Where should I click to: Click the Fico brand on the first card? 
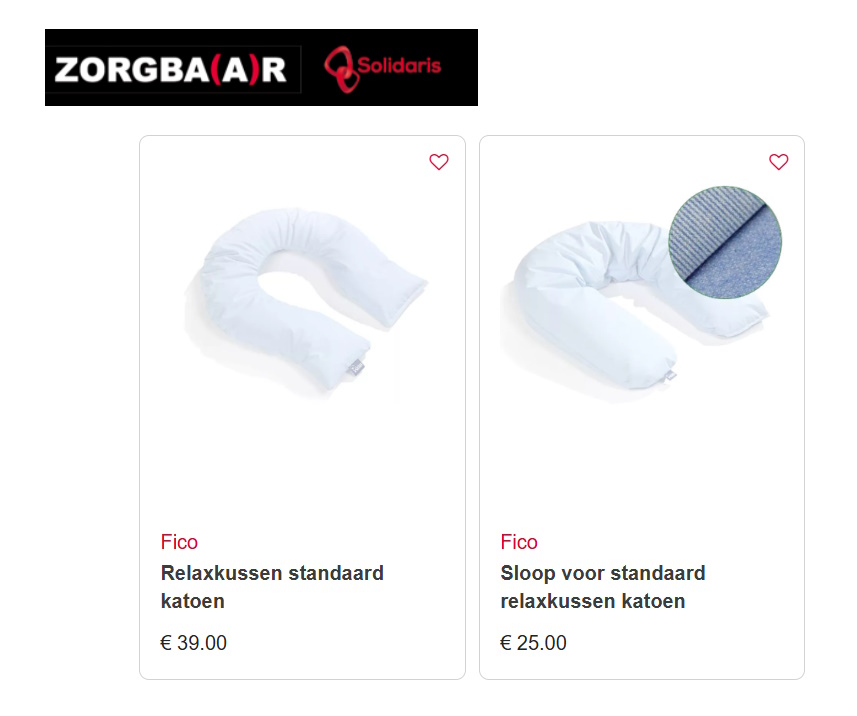point(179,542)
